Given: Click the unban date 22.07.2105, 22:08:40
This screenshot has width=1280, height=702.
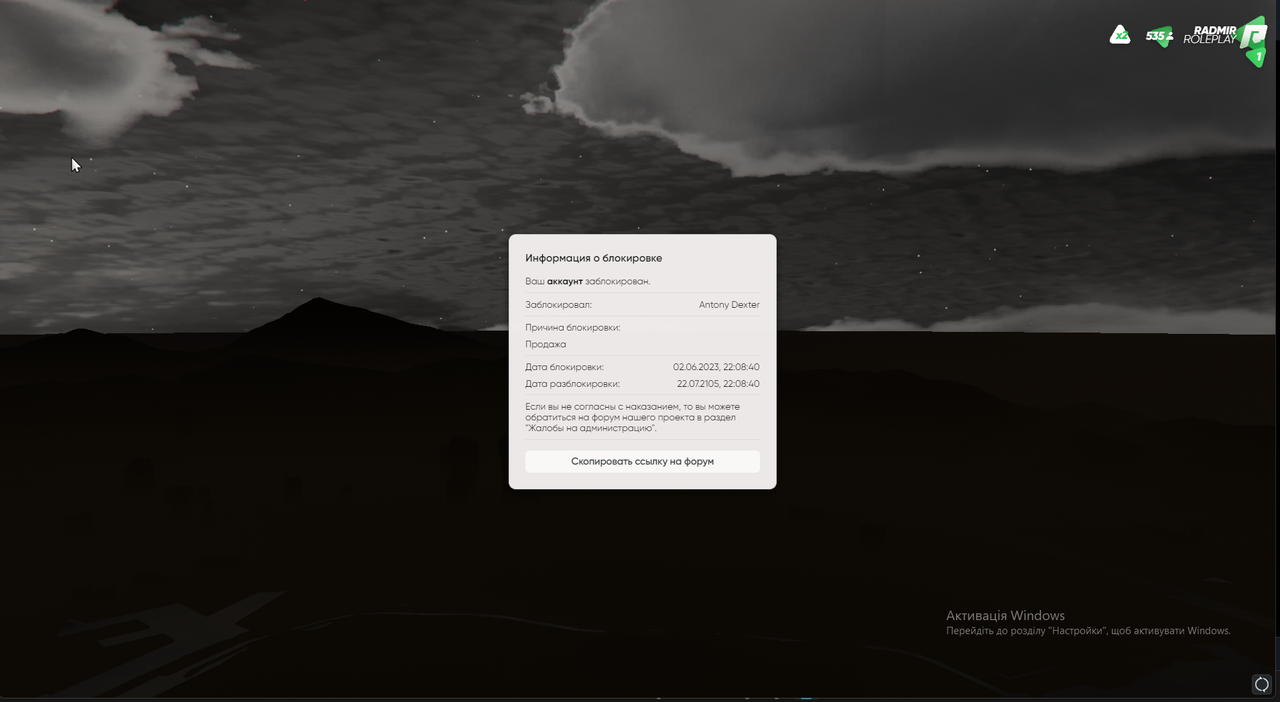Looking at the screenshot, I should 718,384.
